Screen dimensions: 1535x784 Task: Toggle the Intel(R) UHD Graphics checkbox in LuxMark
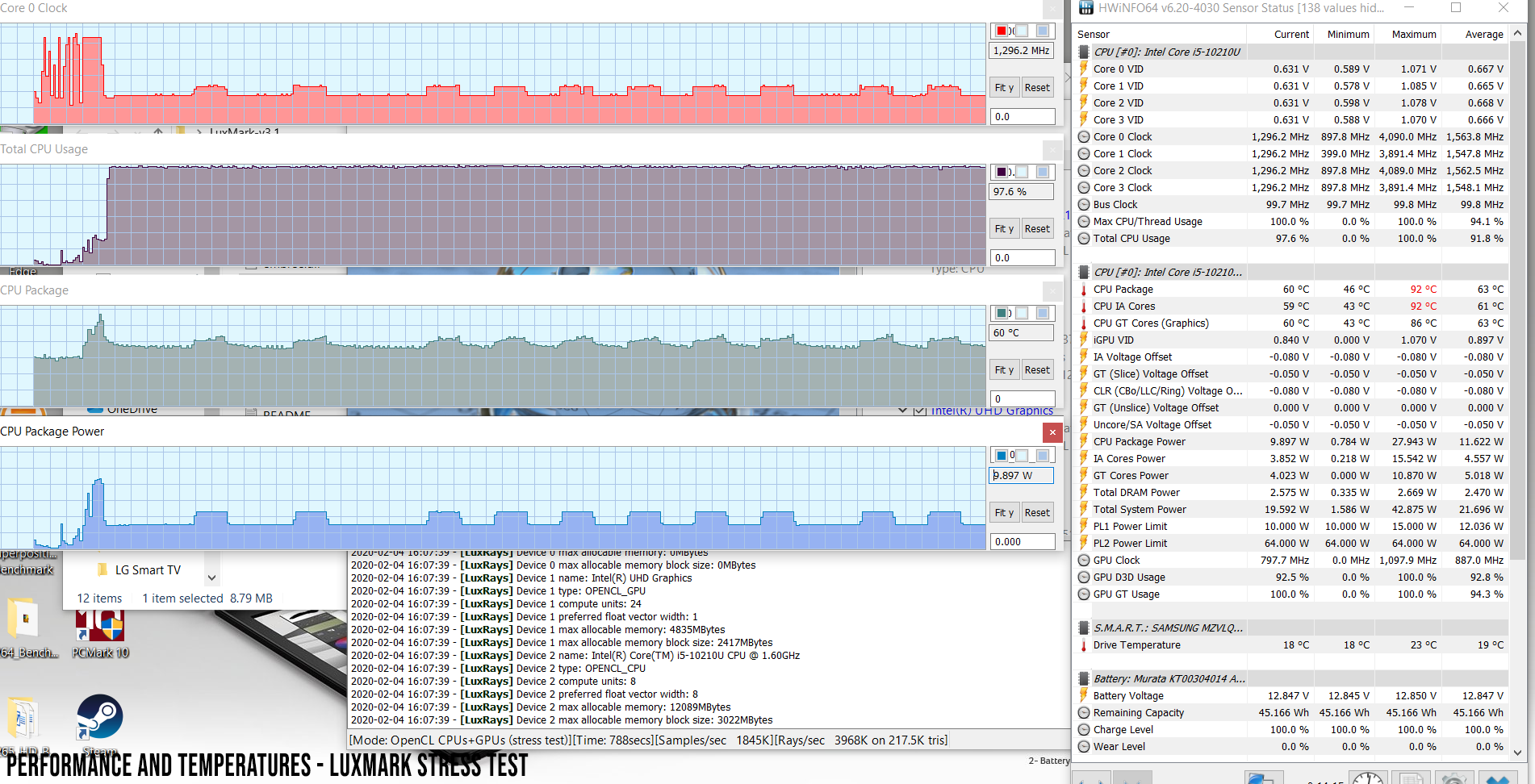point(919,411)
